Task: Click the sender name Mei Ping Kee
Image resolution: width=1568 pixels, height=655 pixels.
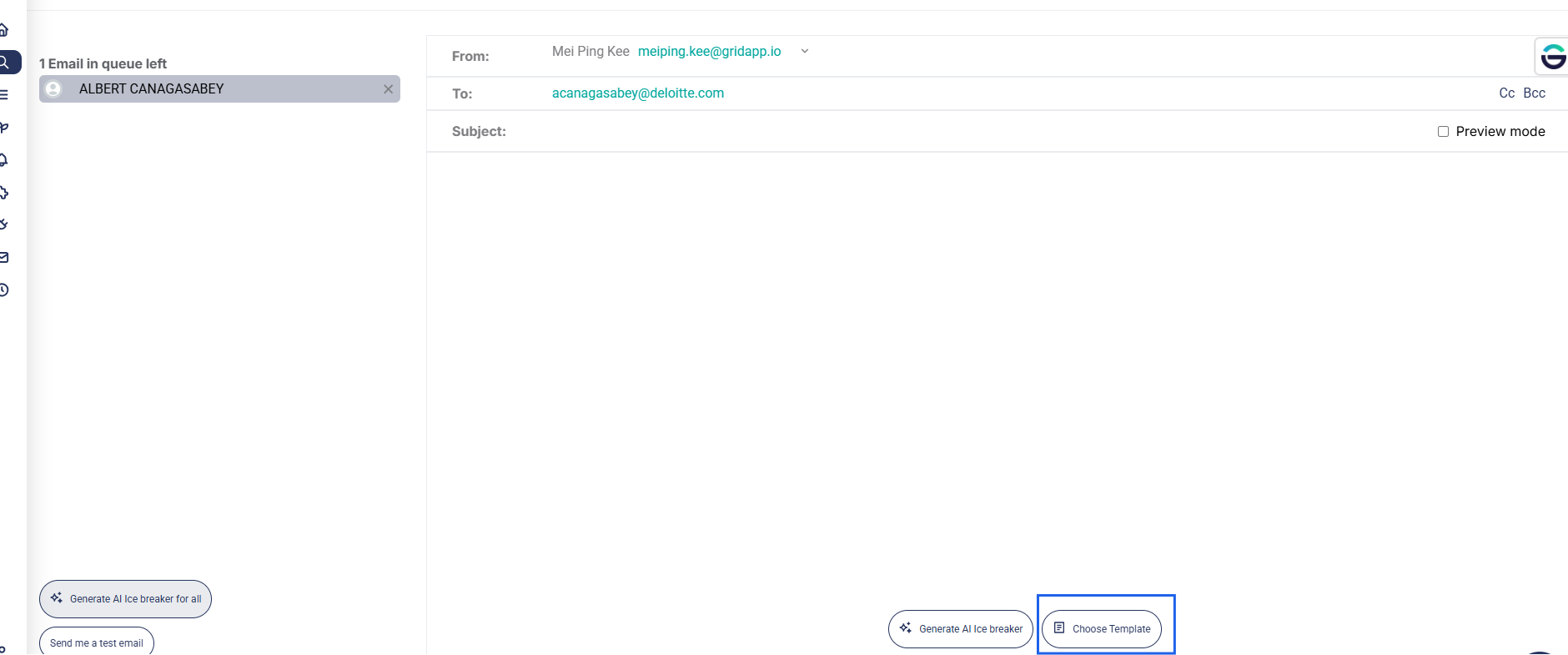Action: (591, 52)
